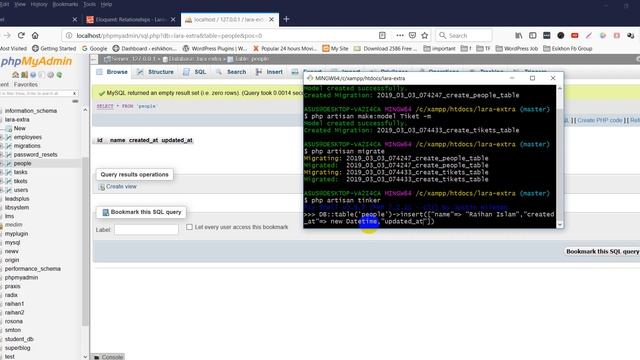
Task: Click green reload navigation panel icon
Action: click(59, 75)
